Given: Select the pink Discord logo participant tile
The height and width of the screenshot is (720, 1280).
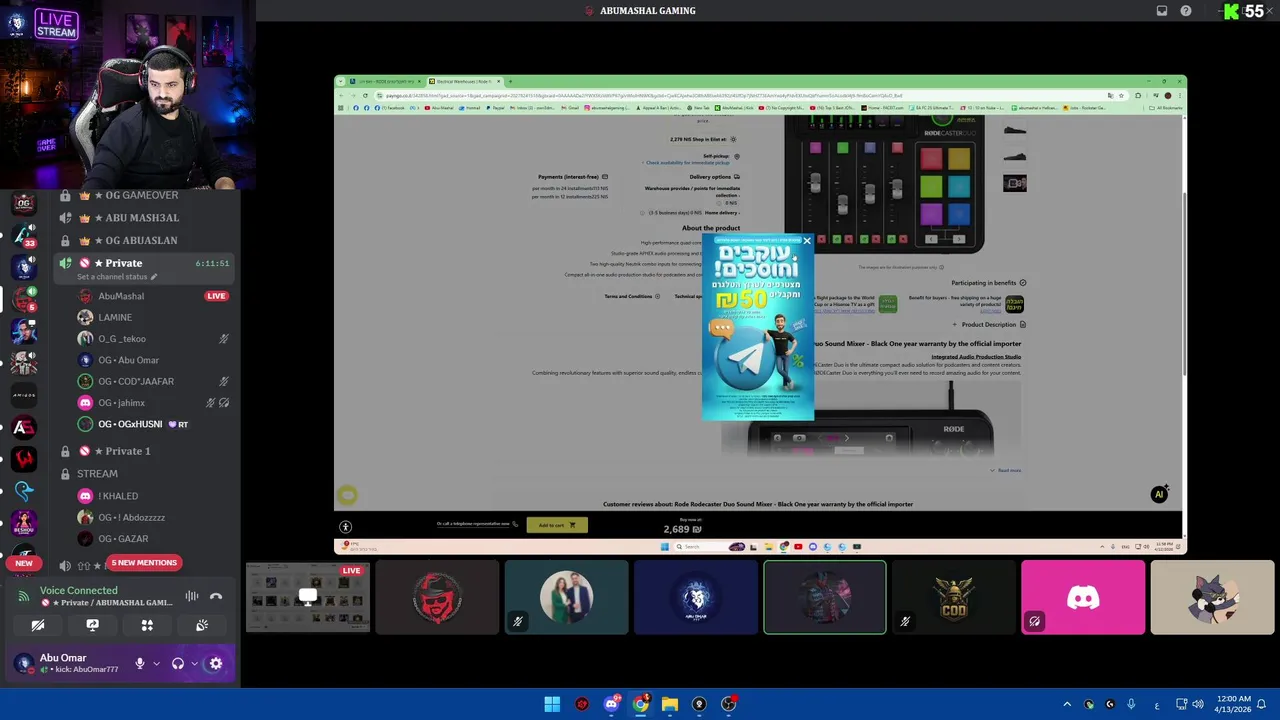Looking at the screenshot, I should point(1083,597).
